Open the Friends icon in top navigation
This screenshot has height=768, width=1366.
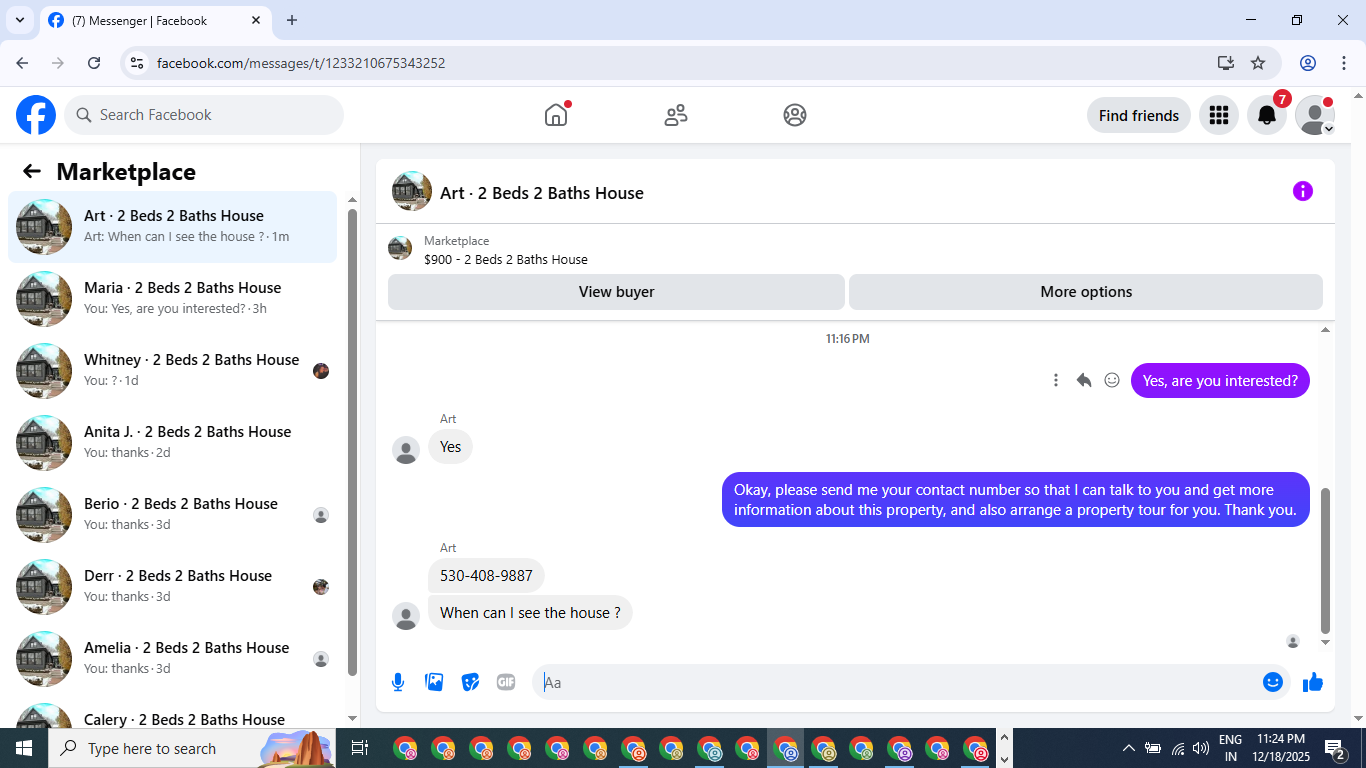pos(676,115)
